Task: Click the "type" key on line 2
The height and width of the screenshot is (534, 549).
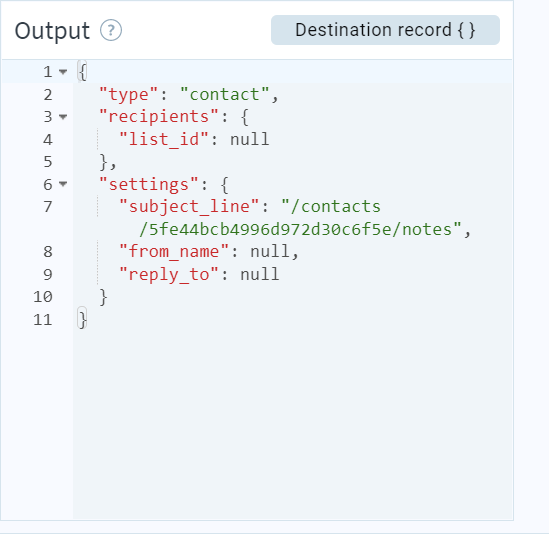Action: pyautogui.click(x=128, y=95)
